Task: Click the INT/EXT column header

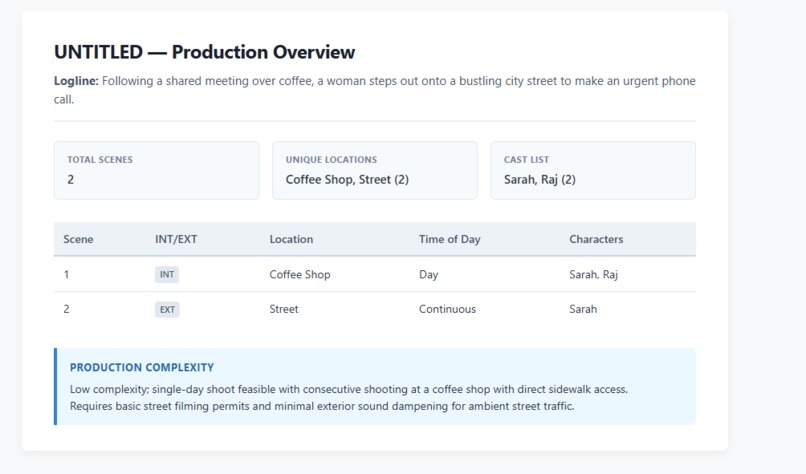Action: point(176,239)
